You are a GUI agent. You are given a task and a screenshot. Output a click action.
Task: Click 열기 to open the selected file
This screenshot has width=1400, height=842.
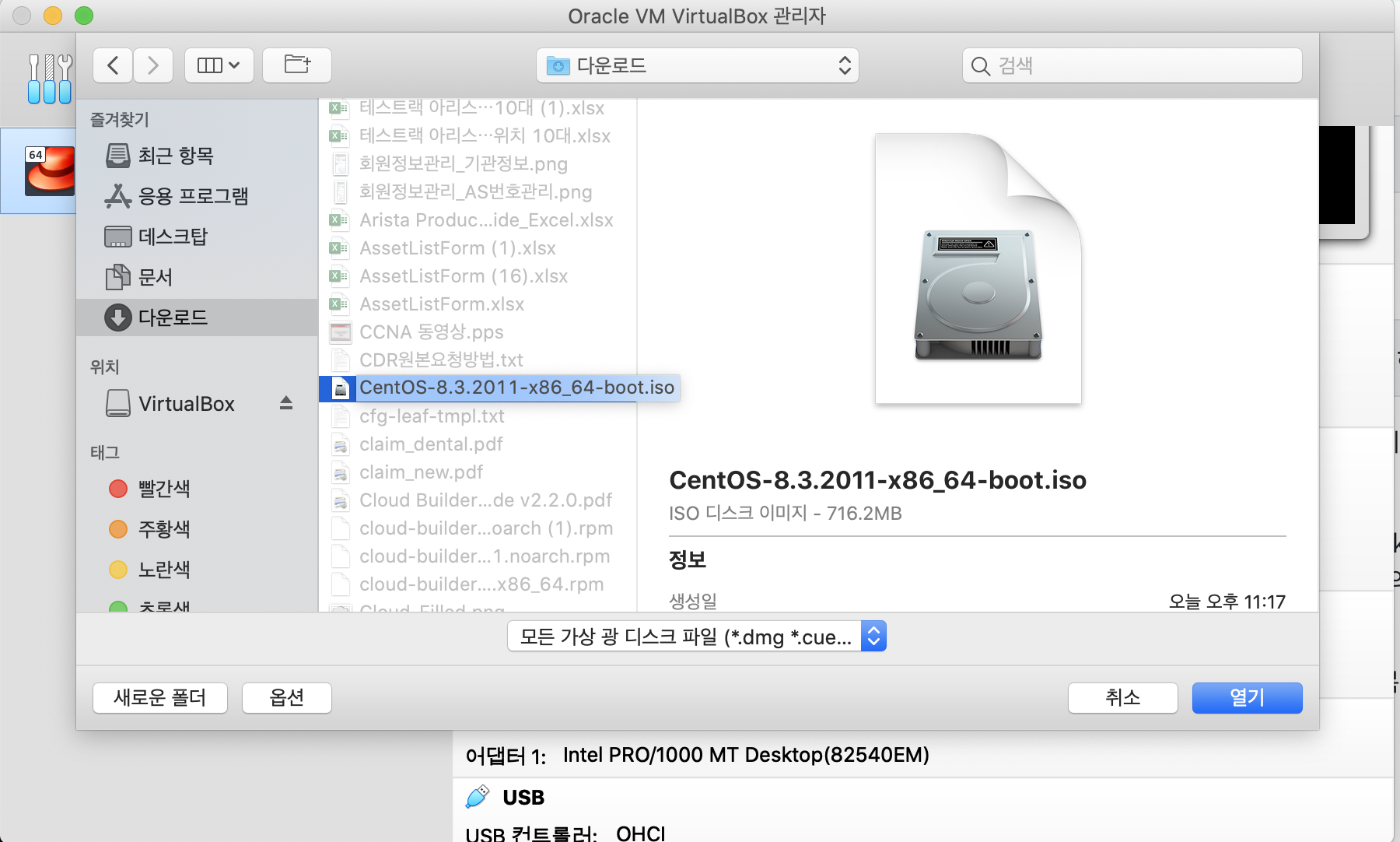tap(1248, 698)
